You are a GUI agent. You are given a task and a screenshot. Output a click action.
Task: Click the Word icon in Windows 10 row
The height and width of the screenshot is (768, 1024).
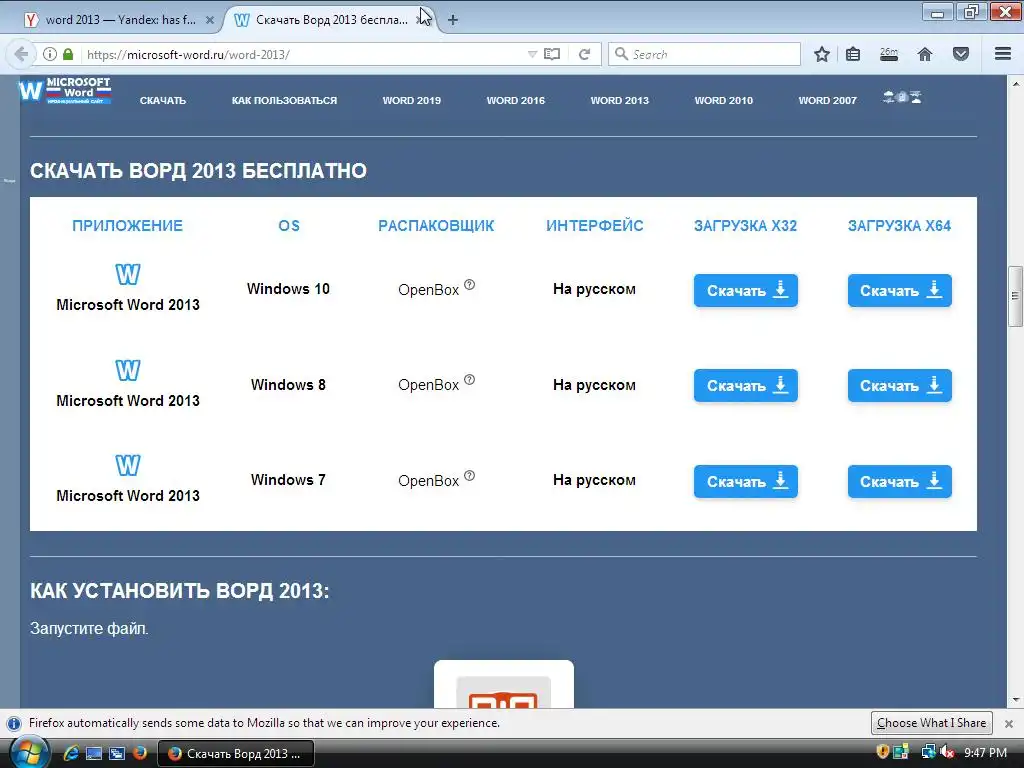128,274
